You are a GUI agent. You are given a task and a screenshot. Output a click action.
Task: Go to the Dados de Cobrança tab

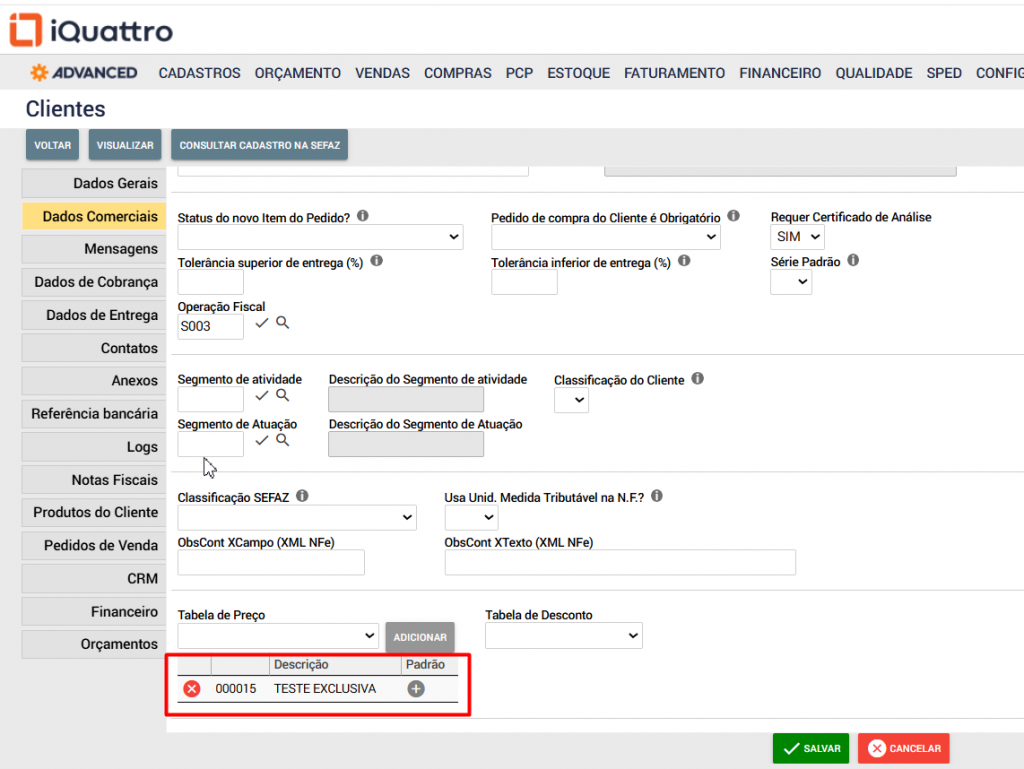pos(93,282)
